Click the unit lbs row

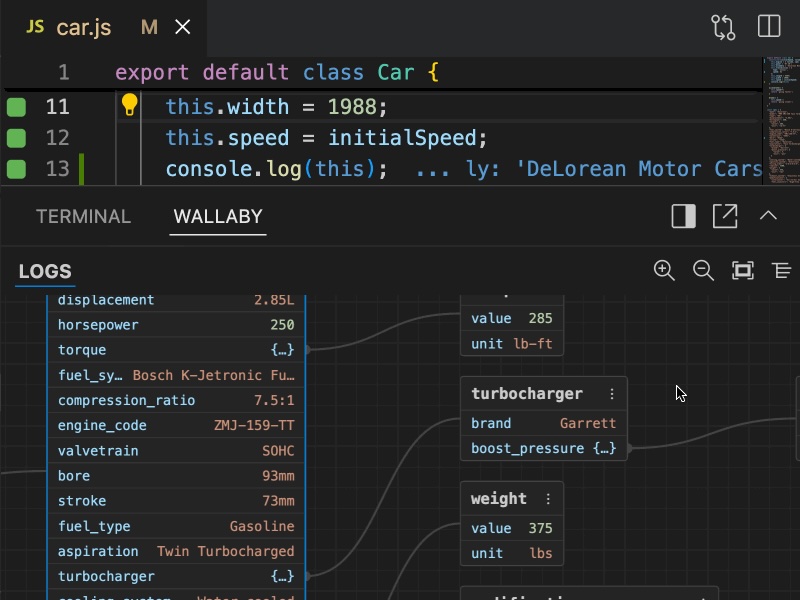click(x=512, y=554)
